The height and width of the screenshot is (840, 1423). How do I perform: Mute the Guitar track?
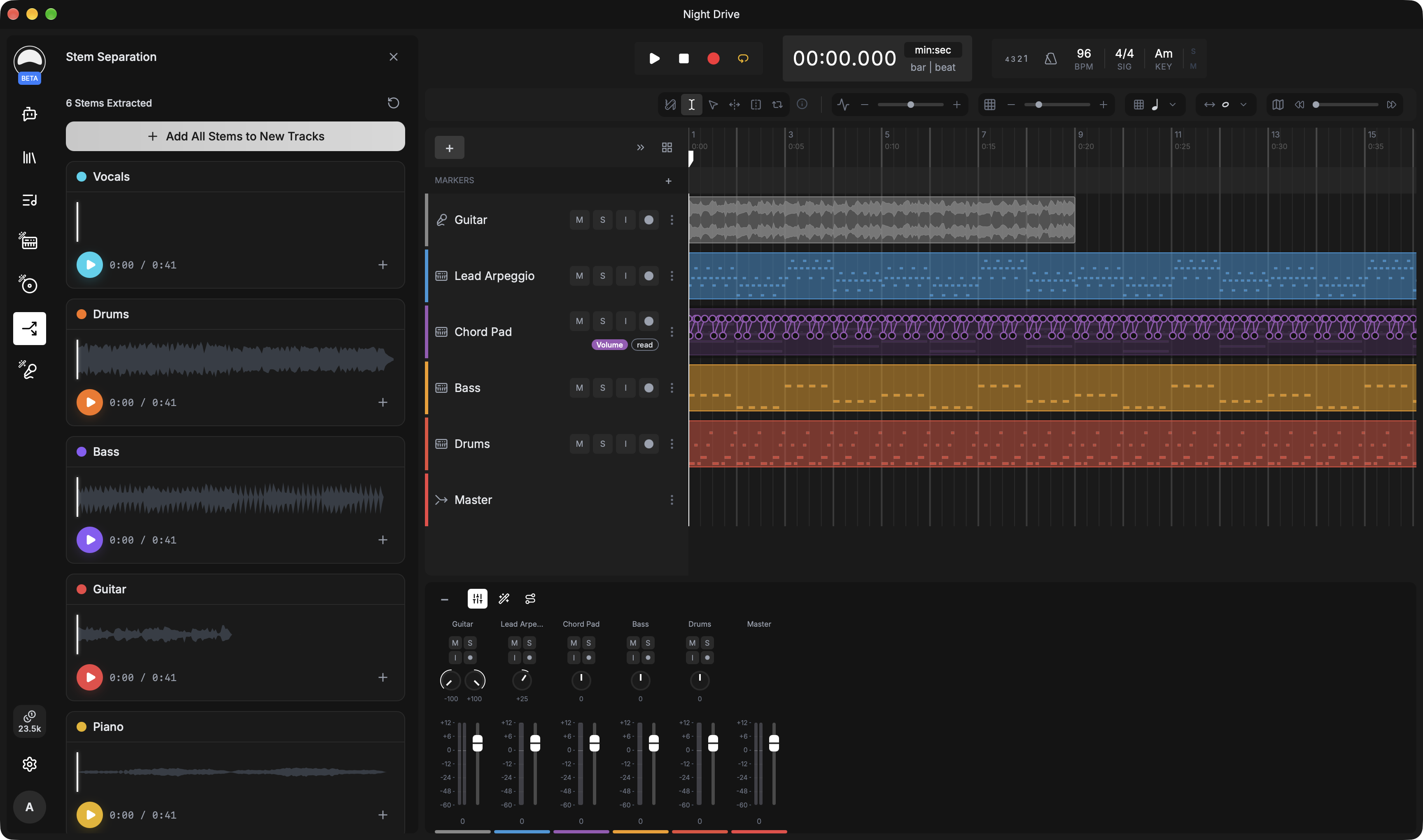click(579, 219)
